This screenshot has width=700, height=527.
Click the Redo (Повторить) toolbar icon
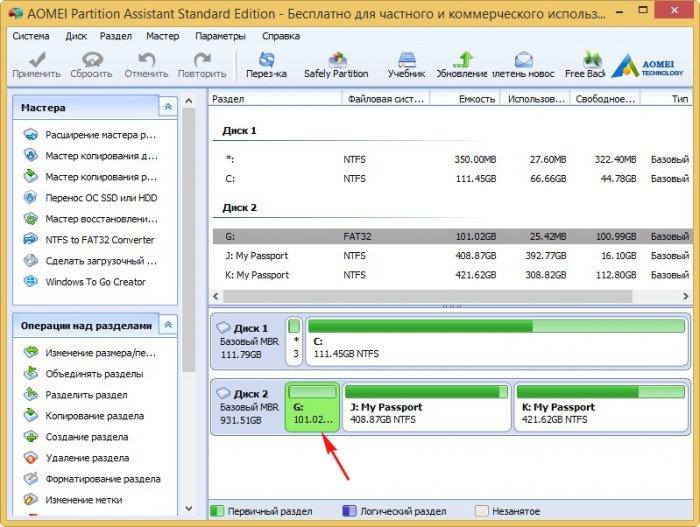[202, 60]
